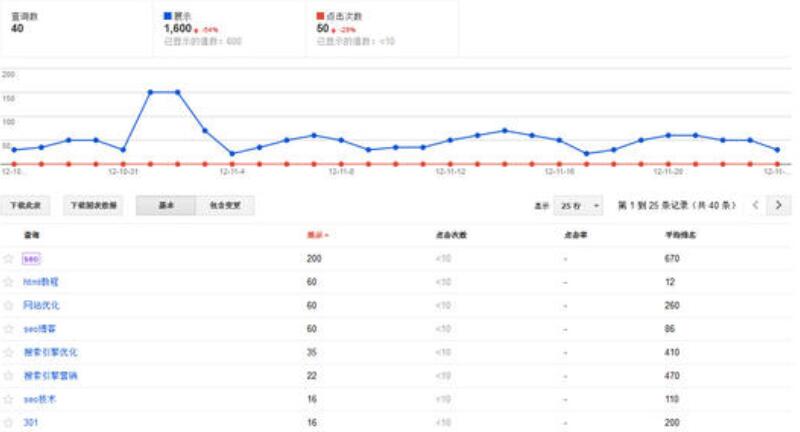Star the 'html教程' query row
Image resolution: width=800 pixels, height=432 pixels.
(8, 282)
